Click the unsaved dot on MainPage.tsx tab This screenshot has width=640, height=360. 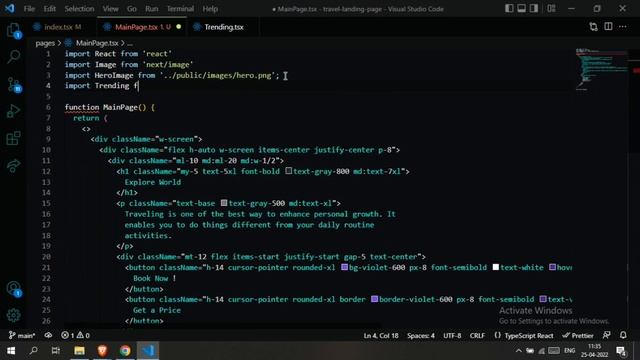(x=178, y=27)
